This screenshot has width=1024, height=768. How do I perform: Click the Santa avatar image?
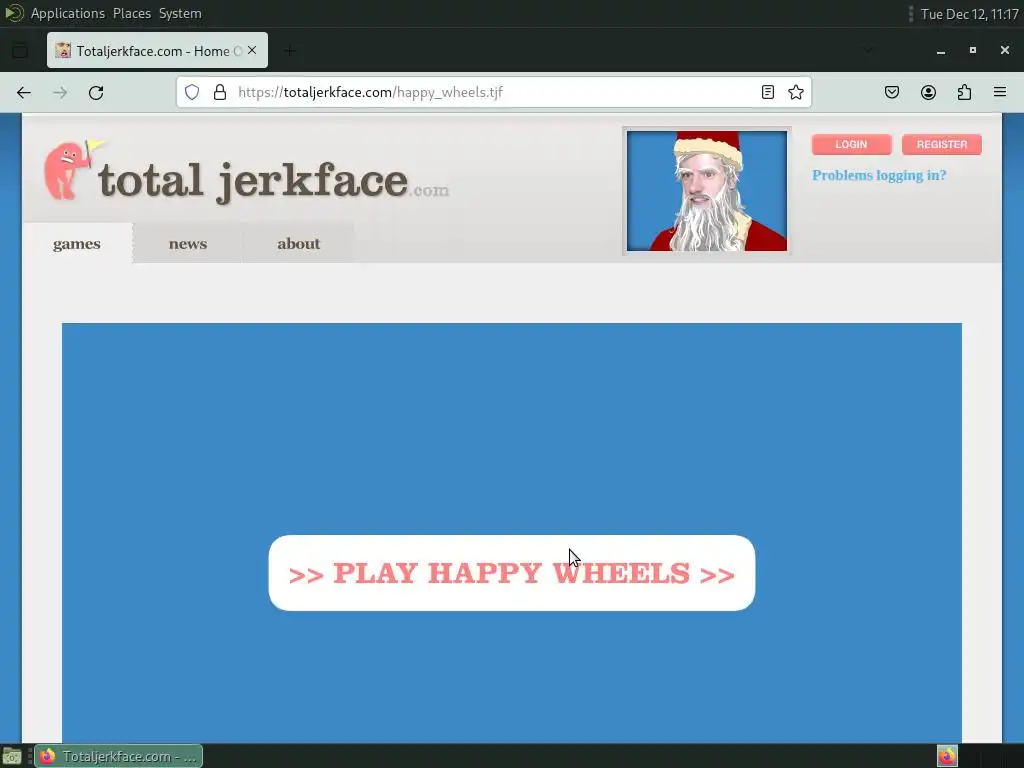[x=707, y=191]
